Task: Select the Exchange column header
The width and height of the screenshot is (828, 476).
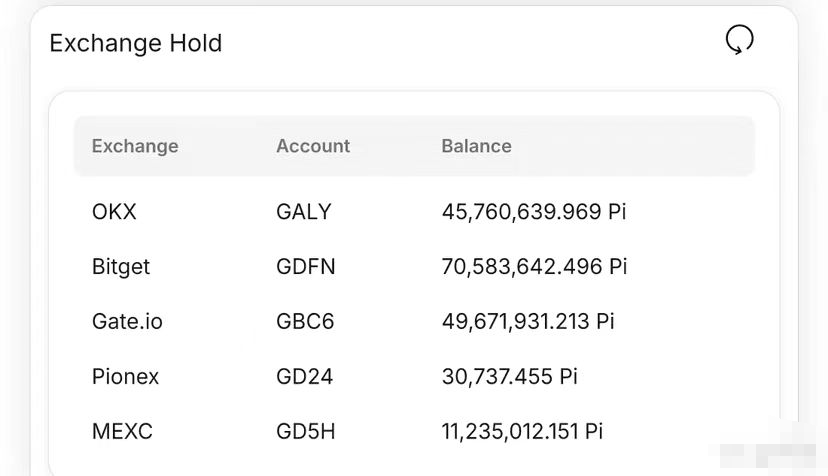Action: coord(135,146)
